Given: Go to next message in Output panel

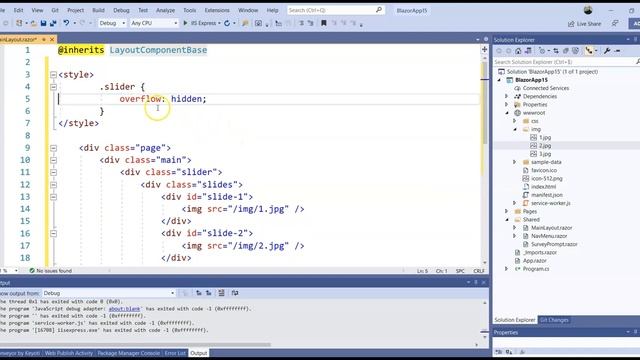Looking at the screenshot, I should (209, 293).
